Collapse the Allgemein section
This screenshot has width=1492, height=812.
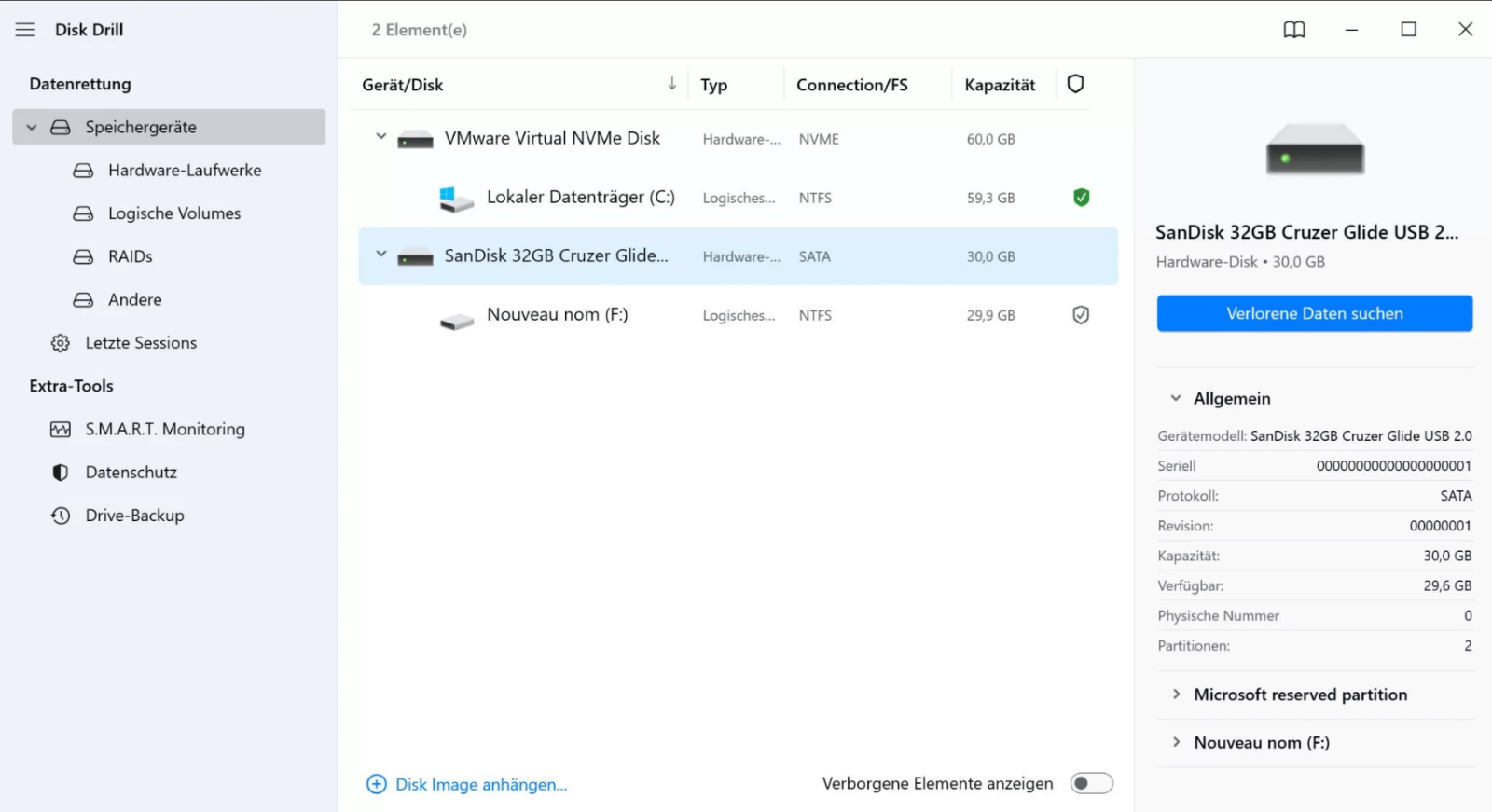(x=1176, y=398)
